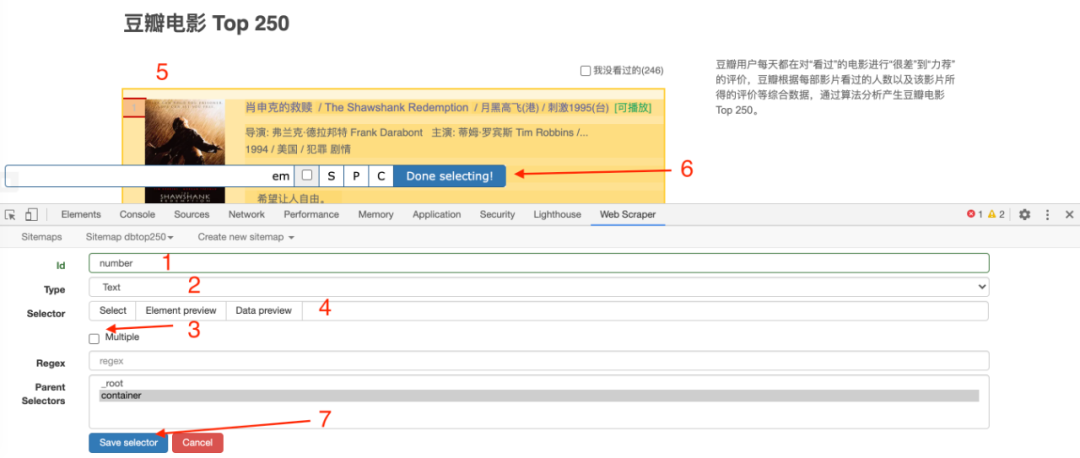
Task: Click the red error count indicator
Action: (974, 214)
